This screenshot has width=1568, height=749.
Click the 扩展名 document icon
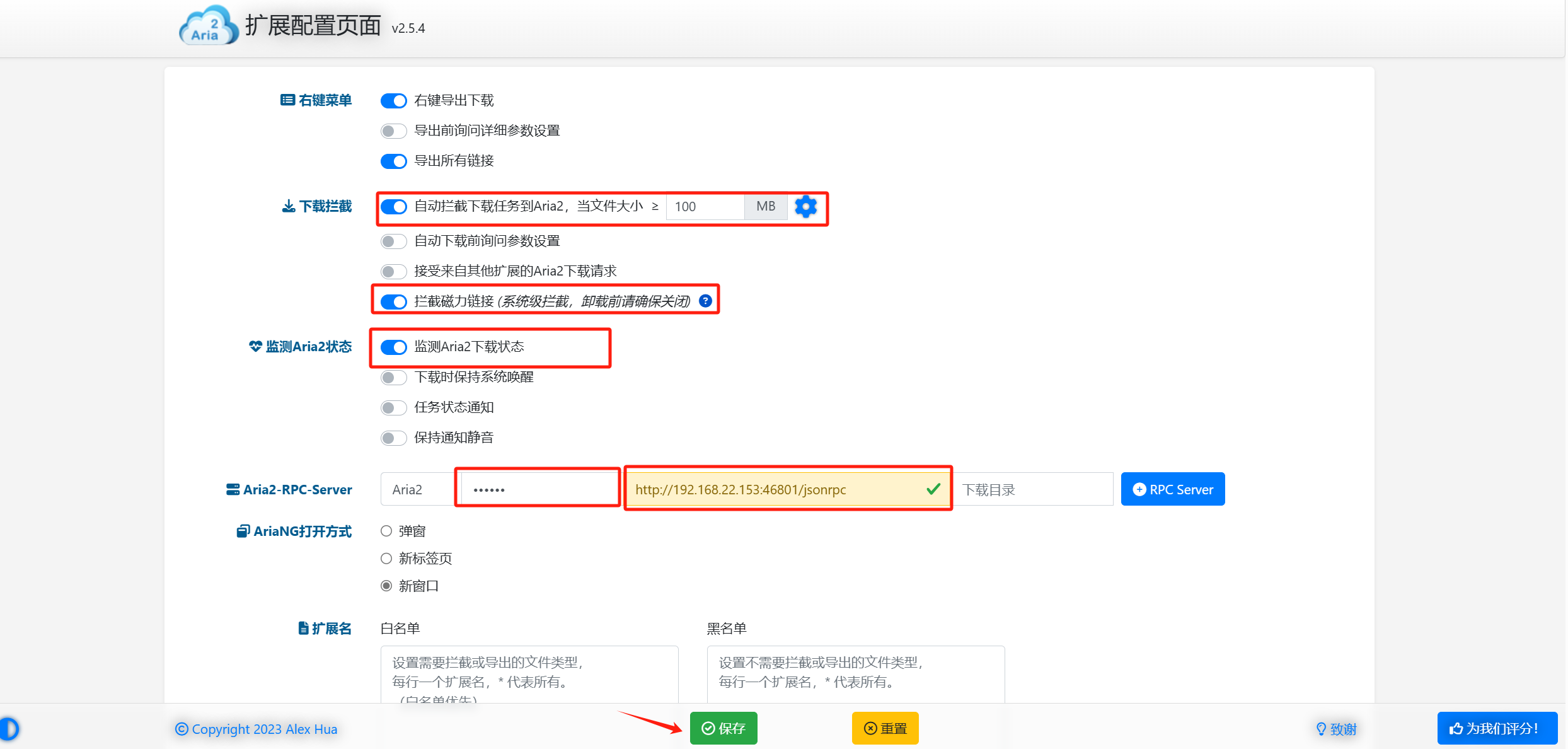[302, 628]
